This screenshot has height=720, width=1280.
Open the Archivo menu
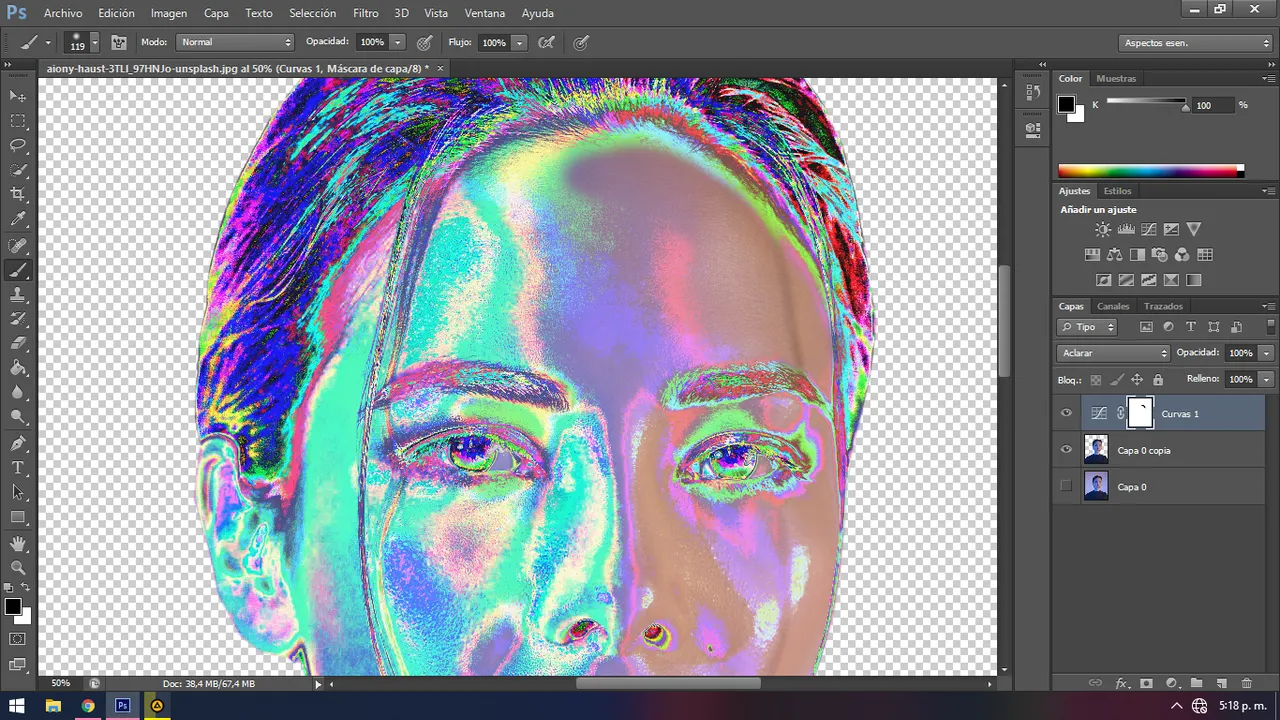[63, 13]
